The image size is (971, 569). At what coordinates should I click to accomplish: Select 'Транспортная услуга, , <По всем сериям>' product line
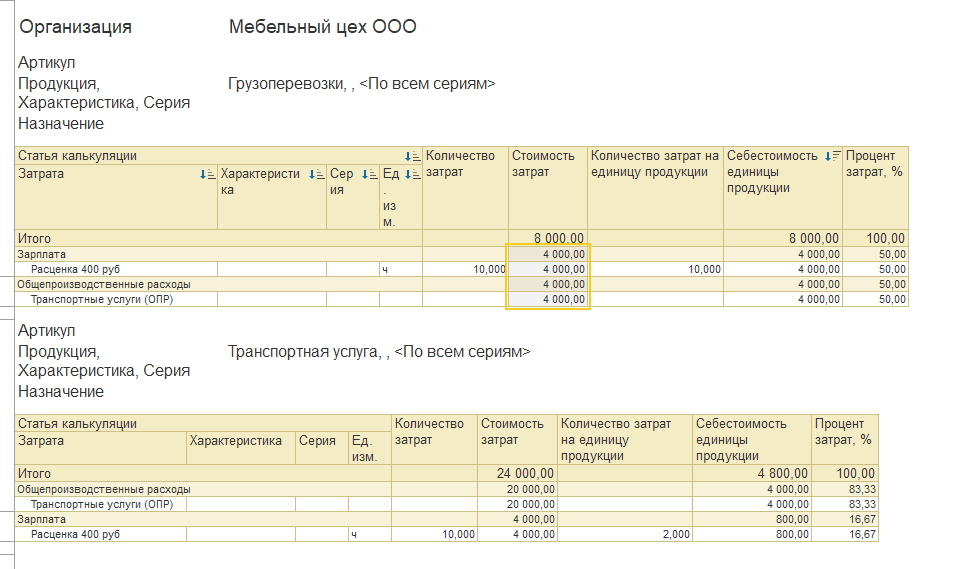(x=379, y=352)
